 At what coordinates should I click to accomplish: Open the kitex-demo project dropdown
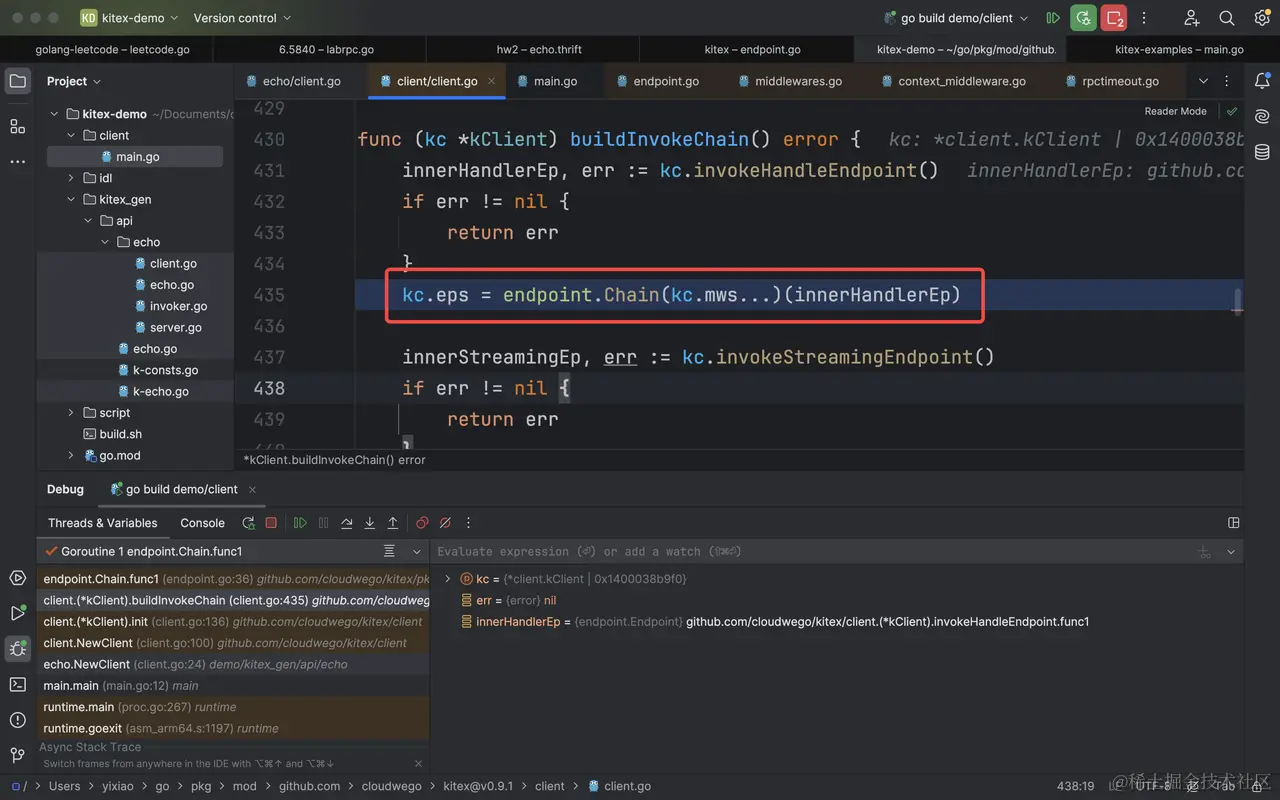click(x=129, y=18)
